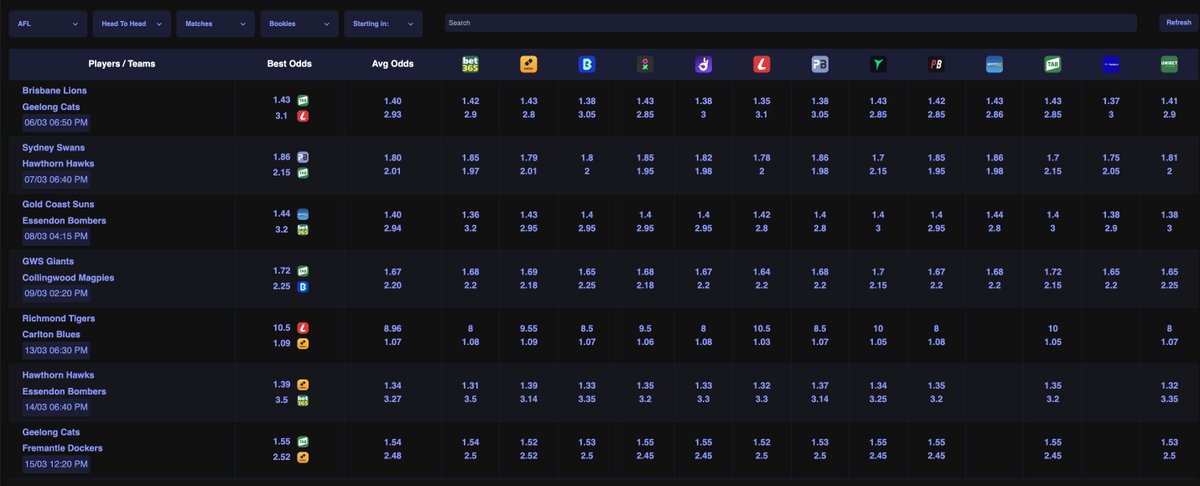This screenshot has height=486, width=1200.
Task: Click the dark blue bookmaker icon in header
Action: [x=1111, y=65]
